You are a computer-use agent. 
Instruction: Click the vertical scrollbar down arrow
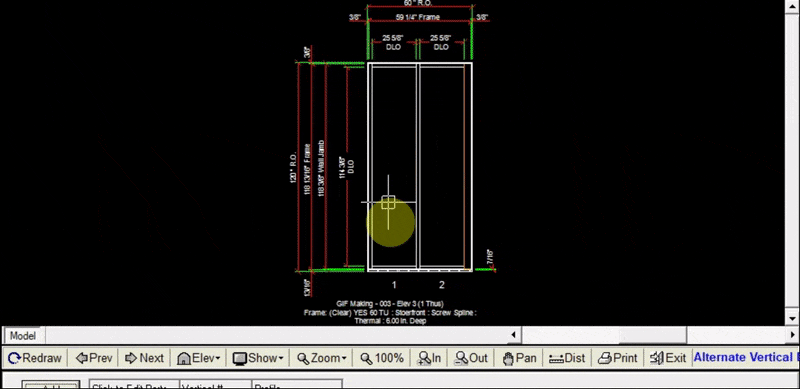click(793, 319)
